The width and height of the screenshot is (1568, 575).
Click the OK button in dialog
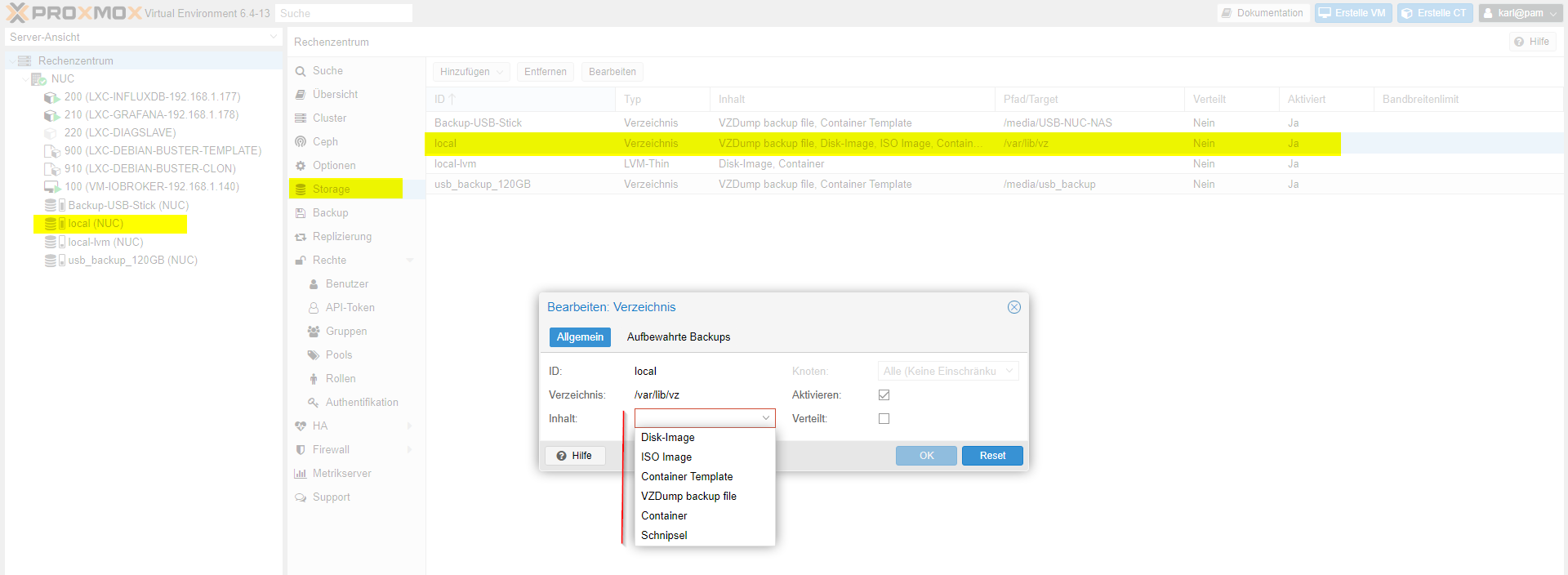(926, 456)
